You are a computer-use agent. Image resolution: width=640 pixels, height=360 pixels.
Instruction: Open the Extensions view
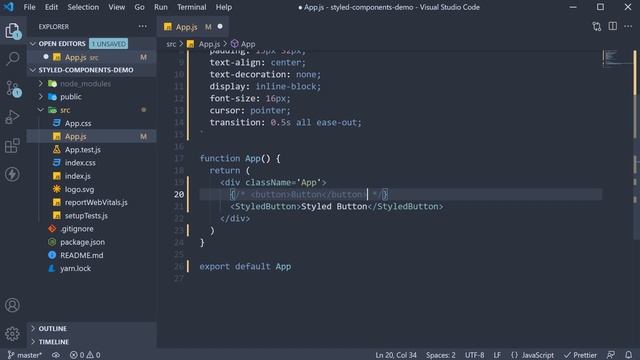click(x=13, y=146)
